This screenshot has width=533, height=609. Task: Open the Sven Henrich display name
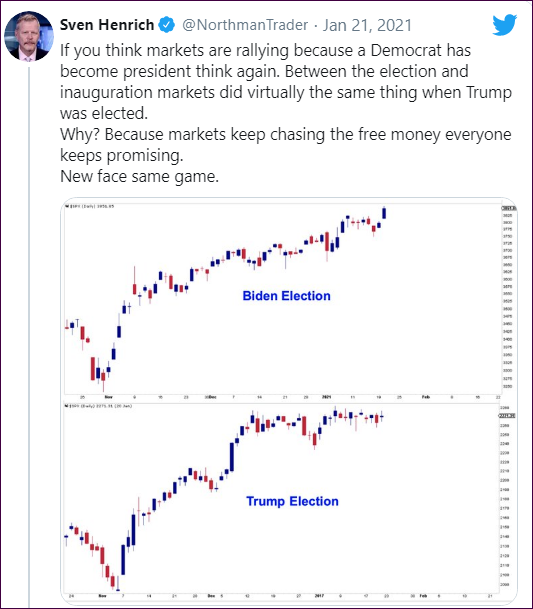tap(107, 25)
